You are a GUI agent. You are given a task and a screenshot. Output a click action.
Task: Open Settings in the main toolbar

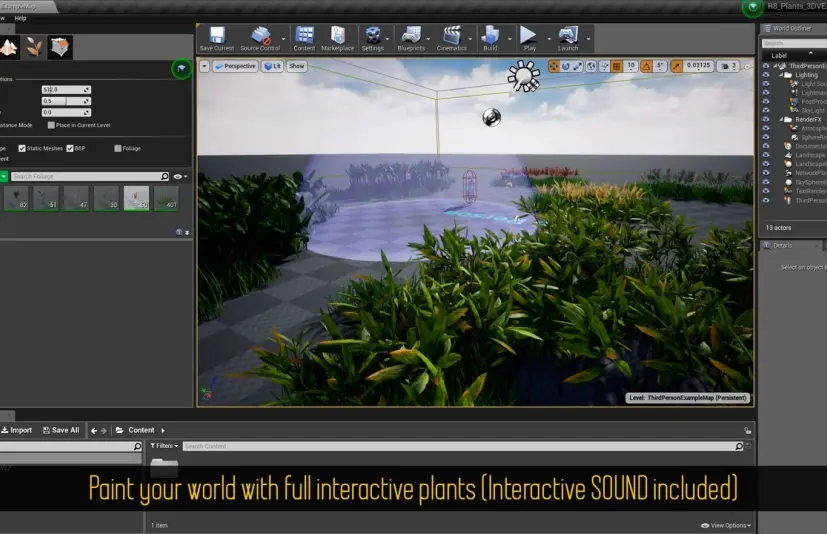tap(372, 39)
